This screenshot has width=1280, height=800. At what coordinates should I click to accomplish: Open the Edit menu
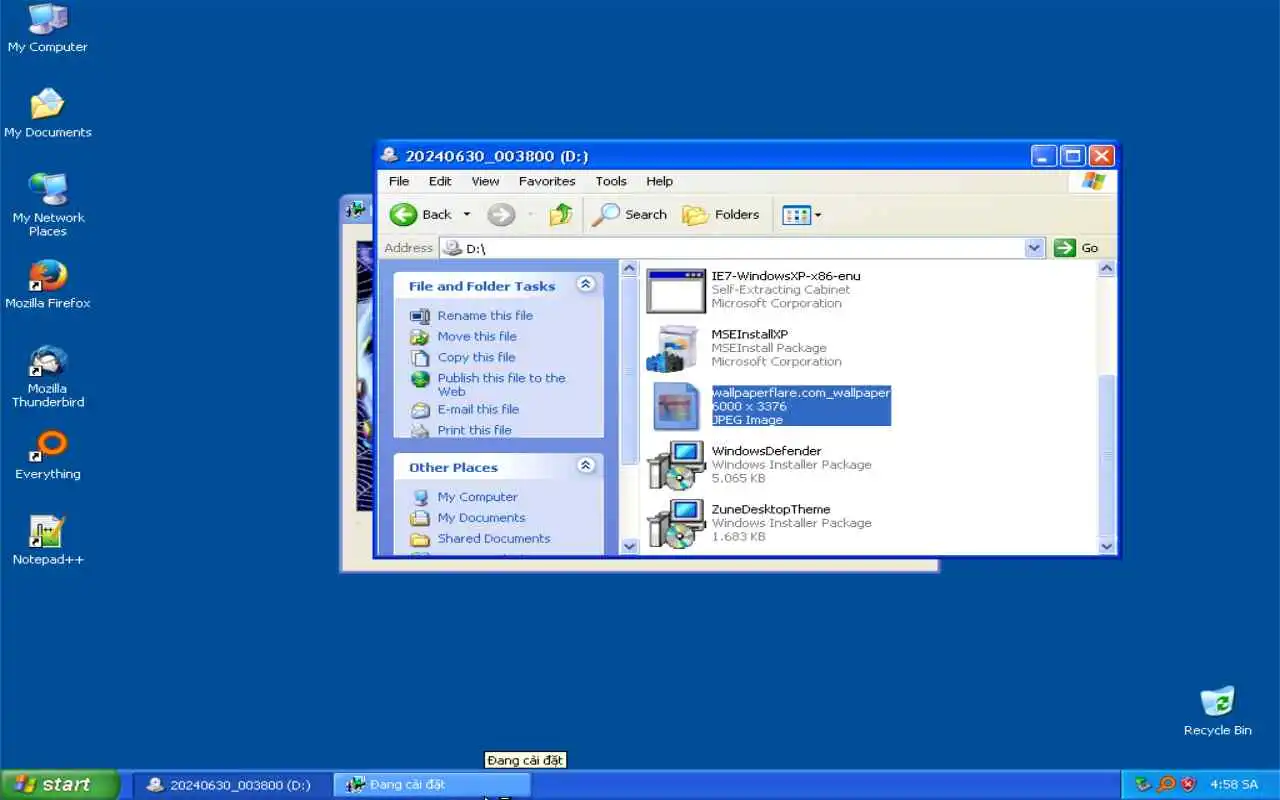point(440,181)
